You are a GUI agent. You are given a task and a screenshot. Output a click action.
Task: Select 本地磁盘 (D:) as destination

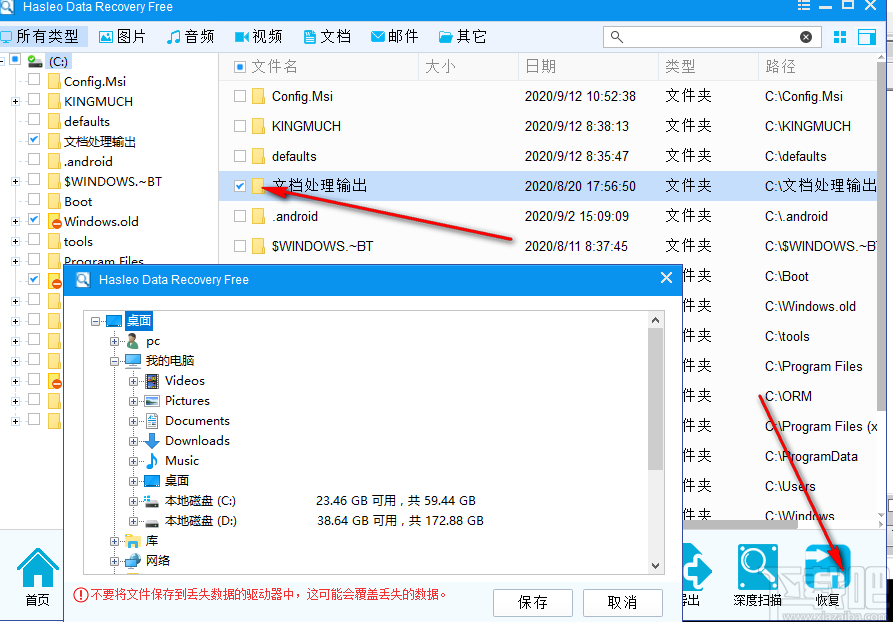coord(200,521)
